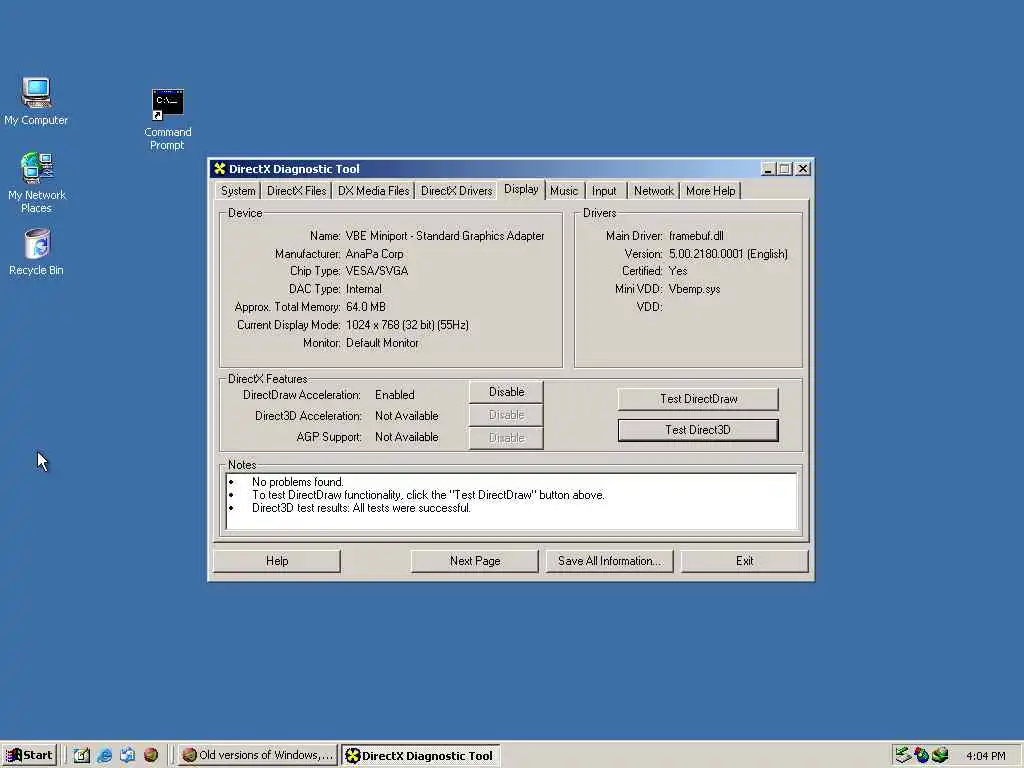
Task: Open the Network tab
Action: tap(653, 191)
